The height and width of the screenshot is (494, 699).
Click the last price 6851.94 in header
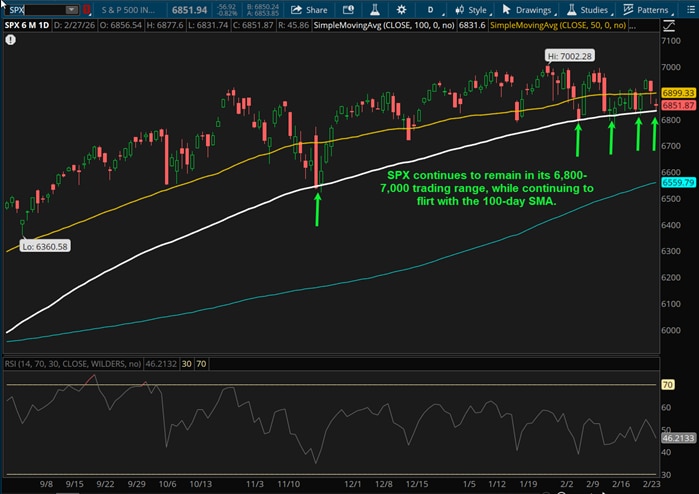pos(189,10)
